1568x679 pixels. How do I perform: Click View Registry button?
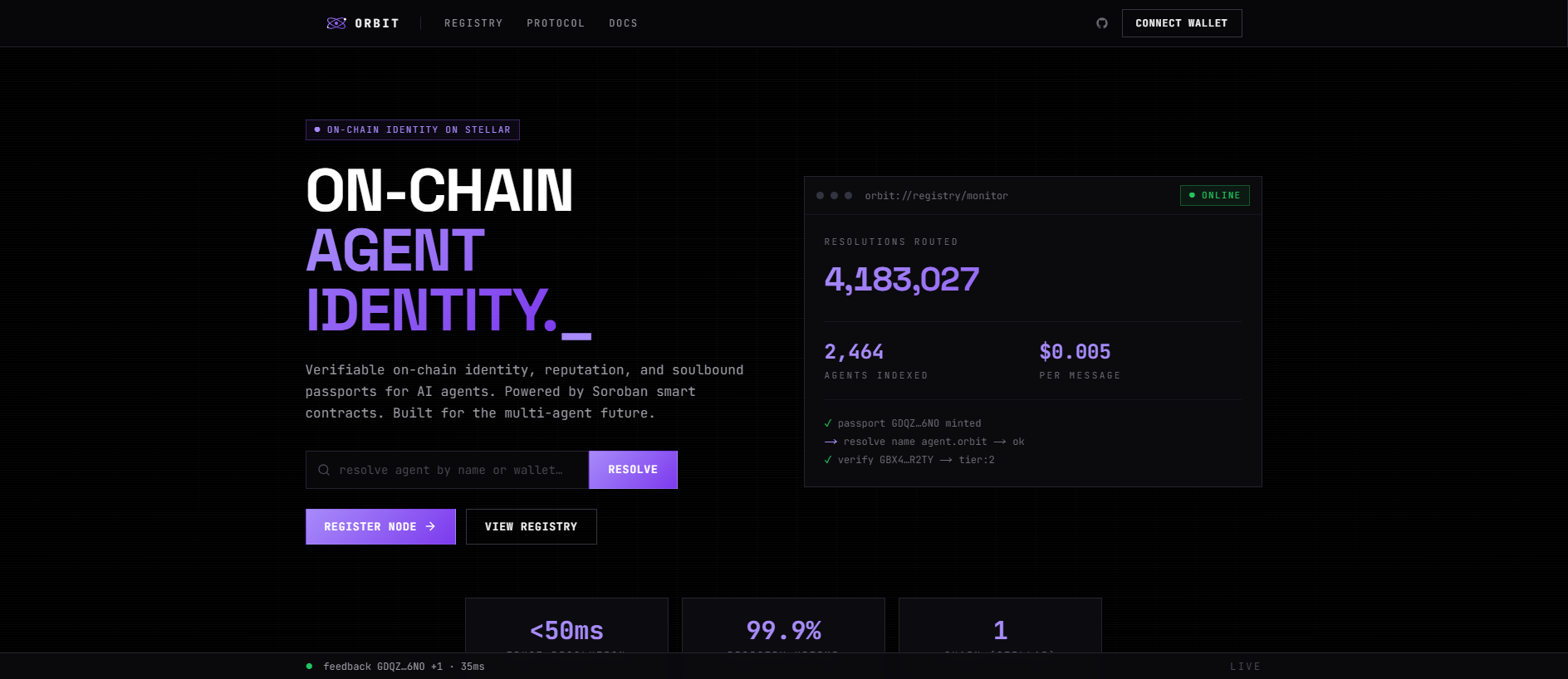[x=532, y=526]
